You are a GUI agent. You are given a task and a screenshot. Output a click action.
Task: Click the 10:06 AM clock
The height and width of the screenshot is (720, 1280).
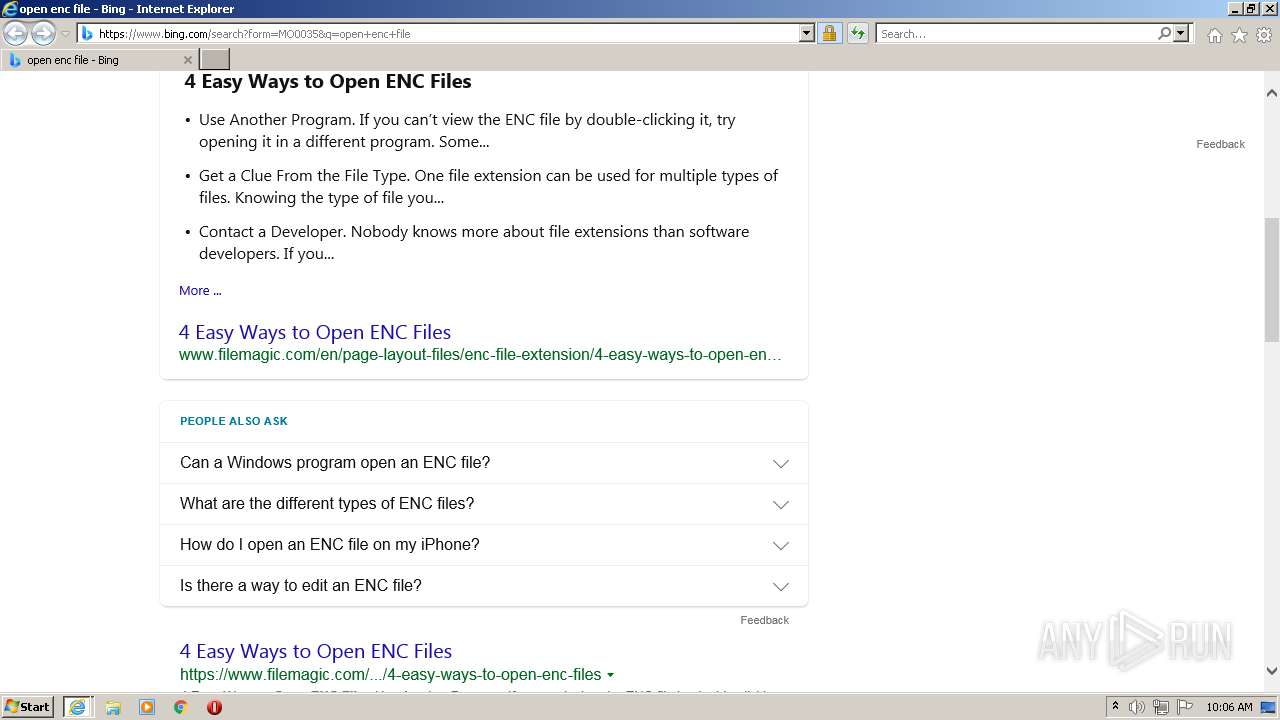point(1229,707)
